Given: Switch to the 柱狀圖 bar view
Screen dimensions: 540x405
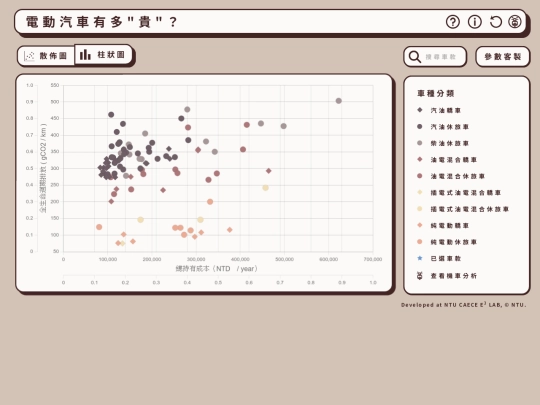Looking at the screenshot, I should (x=103, y=54).
